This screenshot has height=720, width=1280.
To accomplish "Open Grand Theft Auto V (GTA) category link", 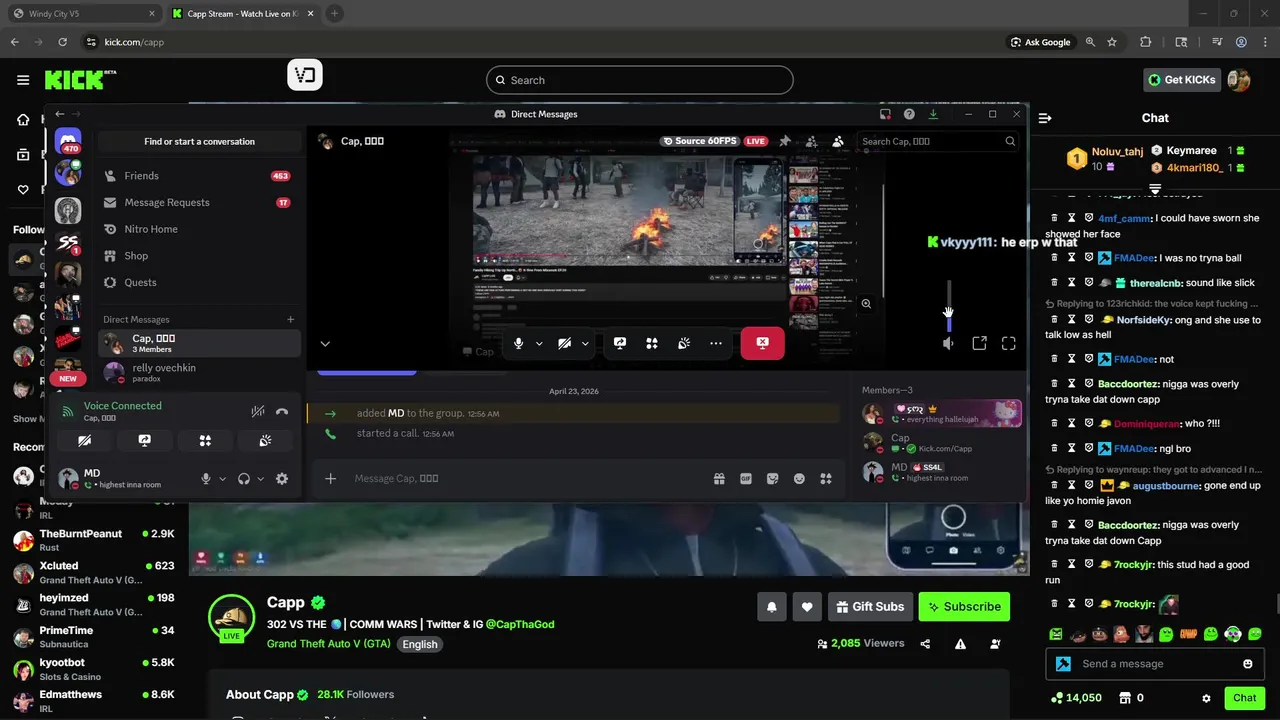I will pos(329,644).
